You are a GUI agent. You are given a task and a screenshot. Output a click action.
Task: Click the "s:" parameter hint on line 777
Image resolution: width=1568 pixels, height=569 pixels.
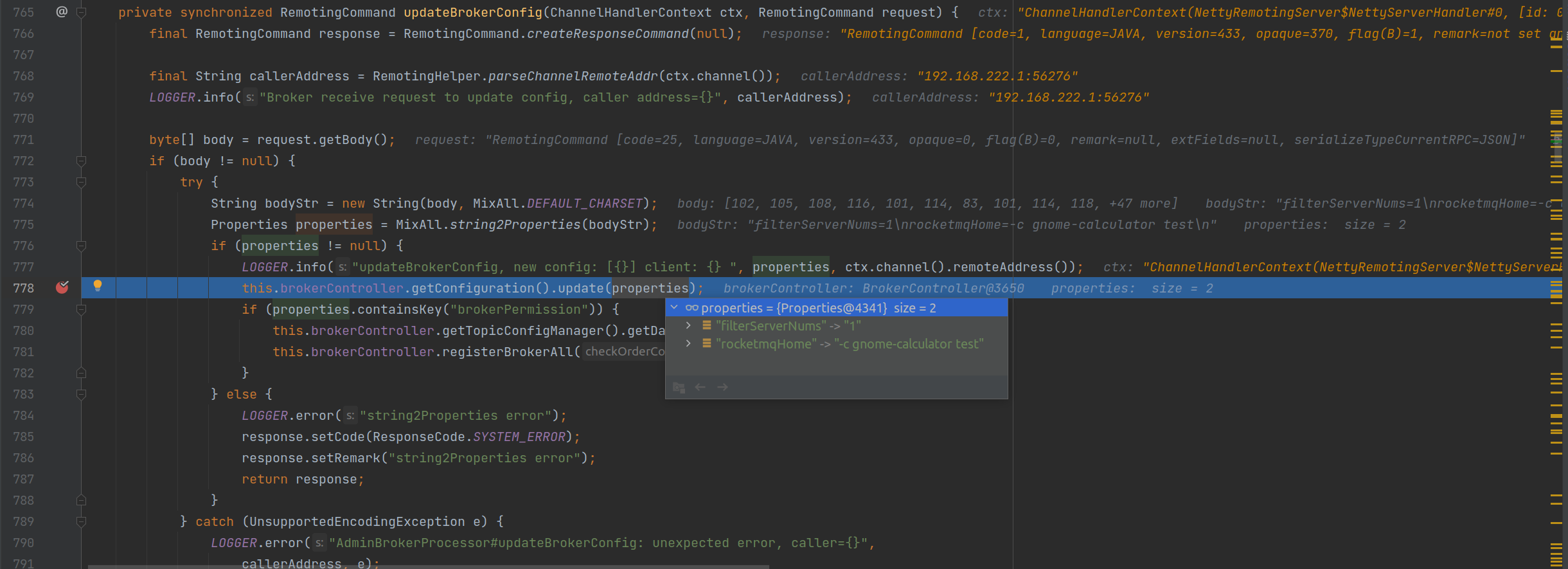(343, 267)
